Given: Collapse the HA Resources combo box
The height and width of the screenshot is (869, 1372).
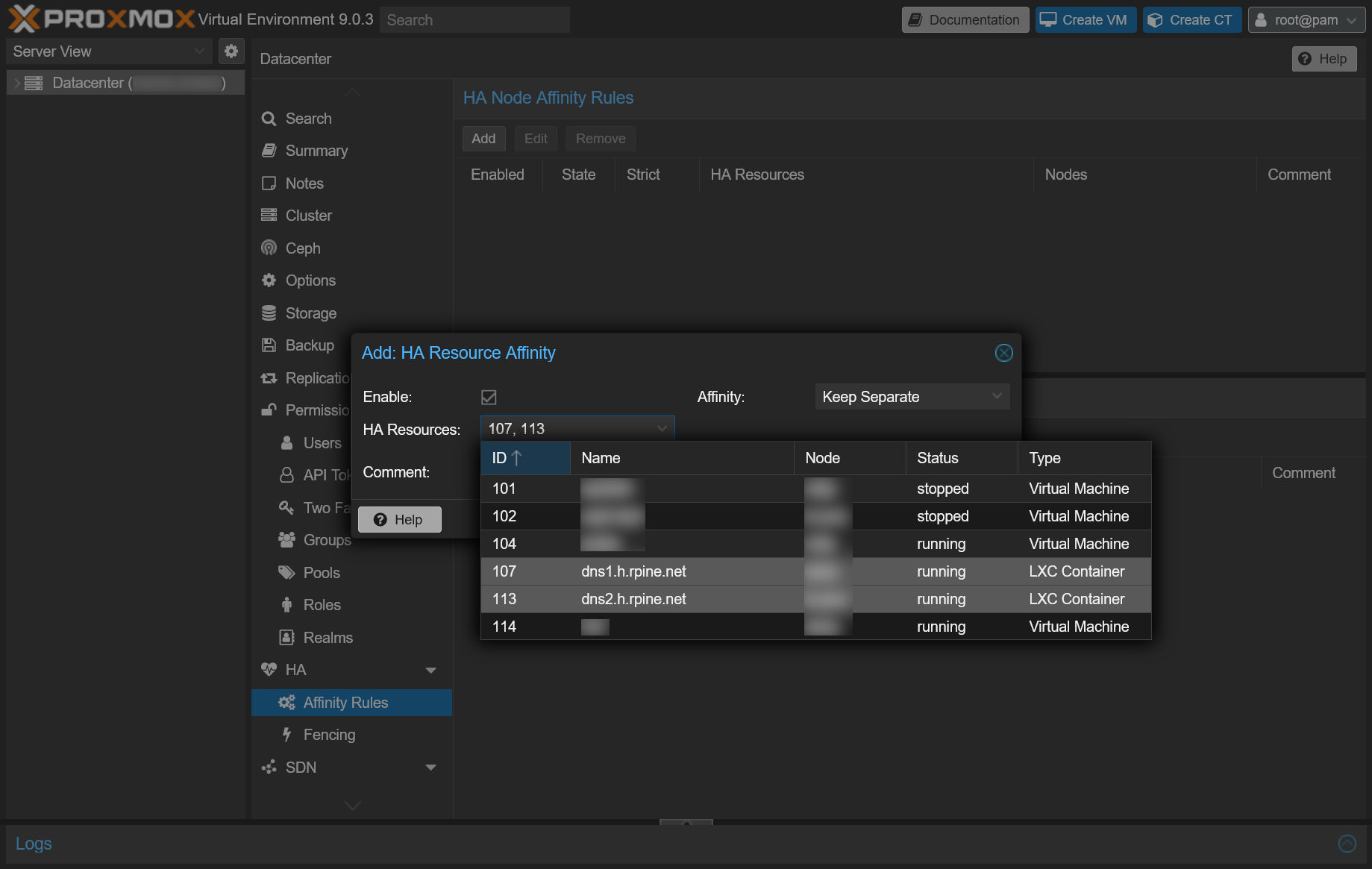Looking at the screenshot, I should click(x=662, y=429).
